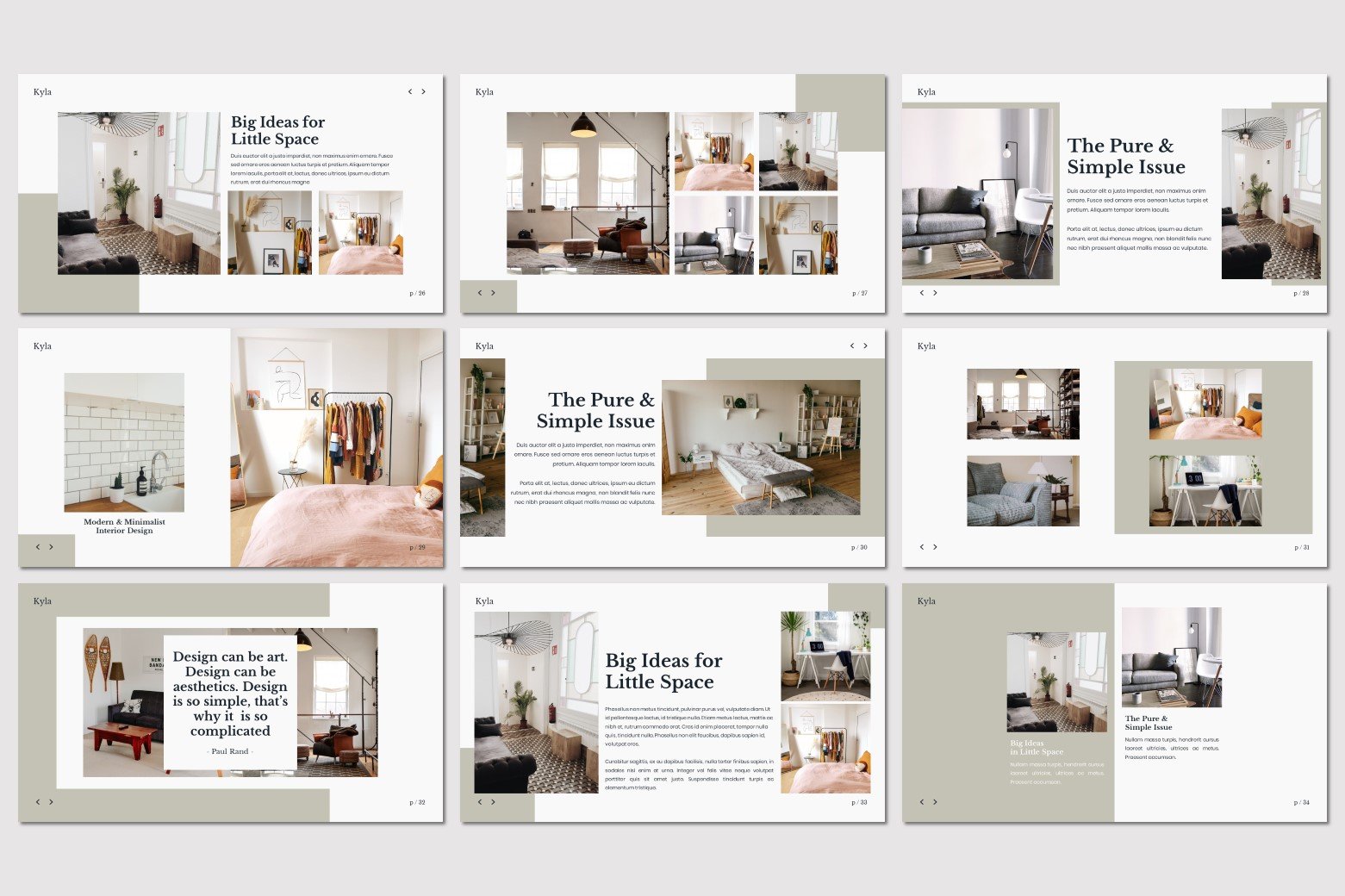The image size is (1345, 896).
Task: Click the next arrow on slide p/26
Action: [x=423, y=91]
